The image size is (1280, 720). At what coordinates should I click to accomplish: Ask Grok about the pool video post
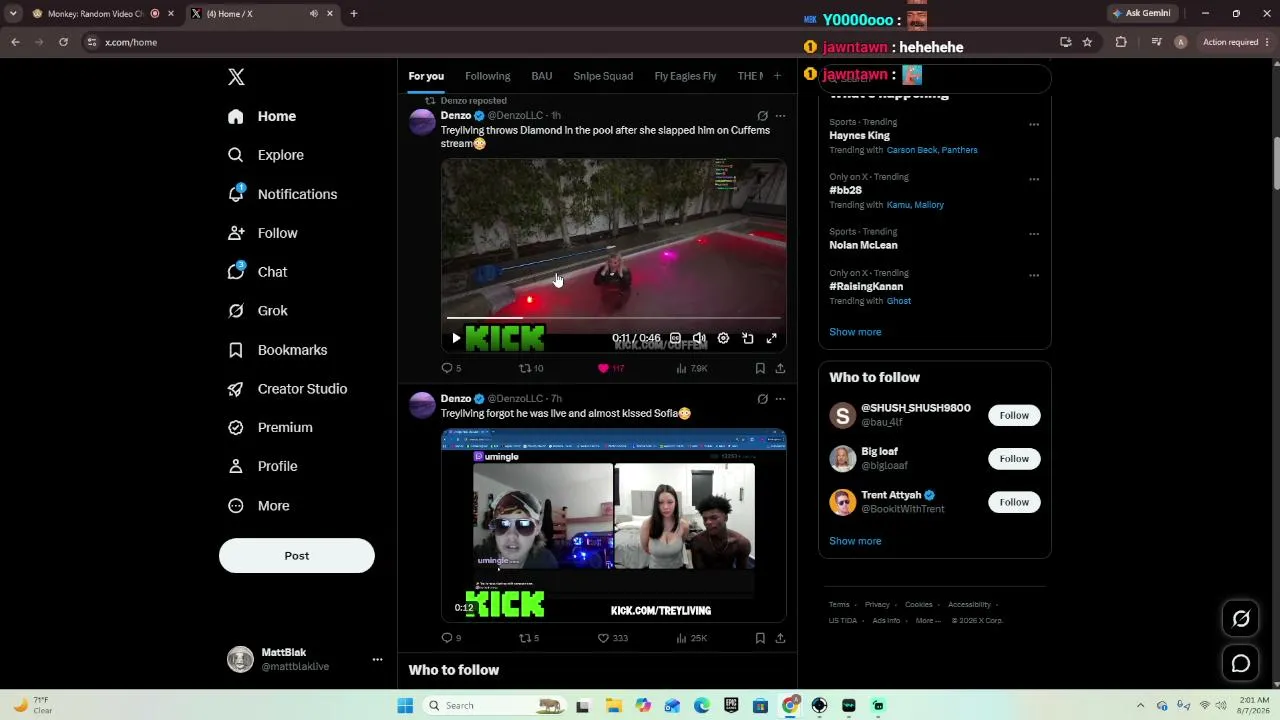tap(762, 116)
